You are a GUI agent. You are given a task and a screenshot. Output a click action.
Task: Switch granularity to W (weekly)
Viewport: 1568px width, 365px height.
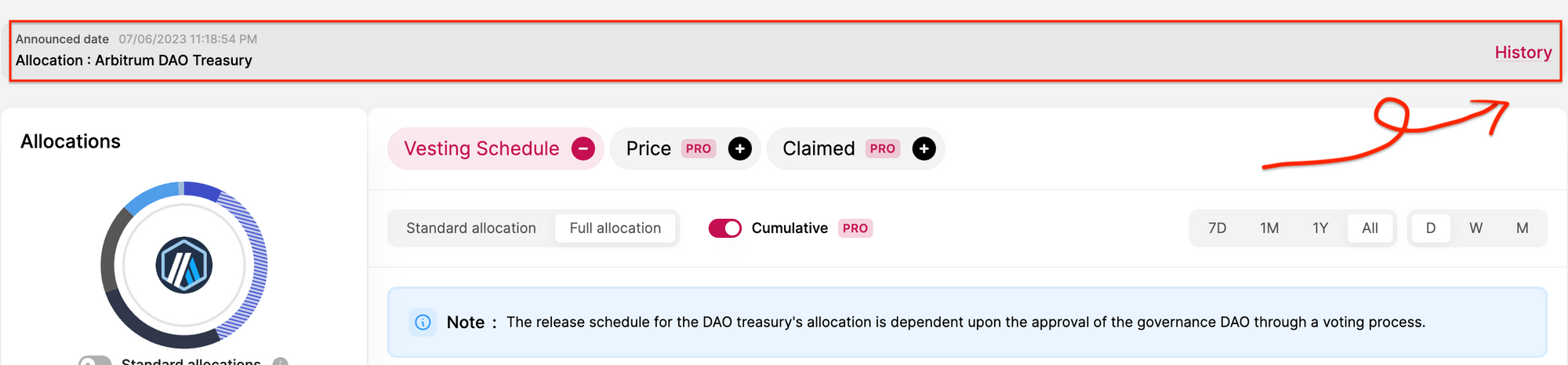click(x=1476, y=228)
